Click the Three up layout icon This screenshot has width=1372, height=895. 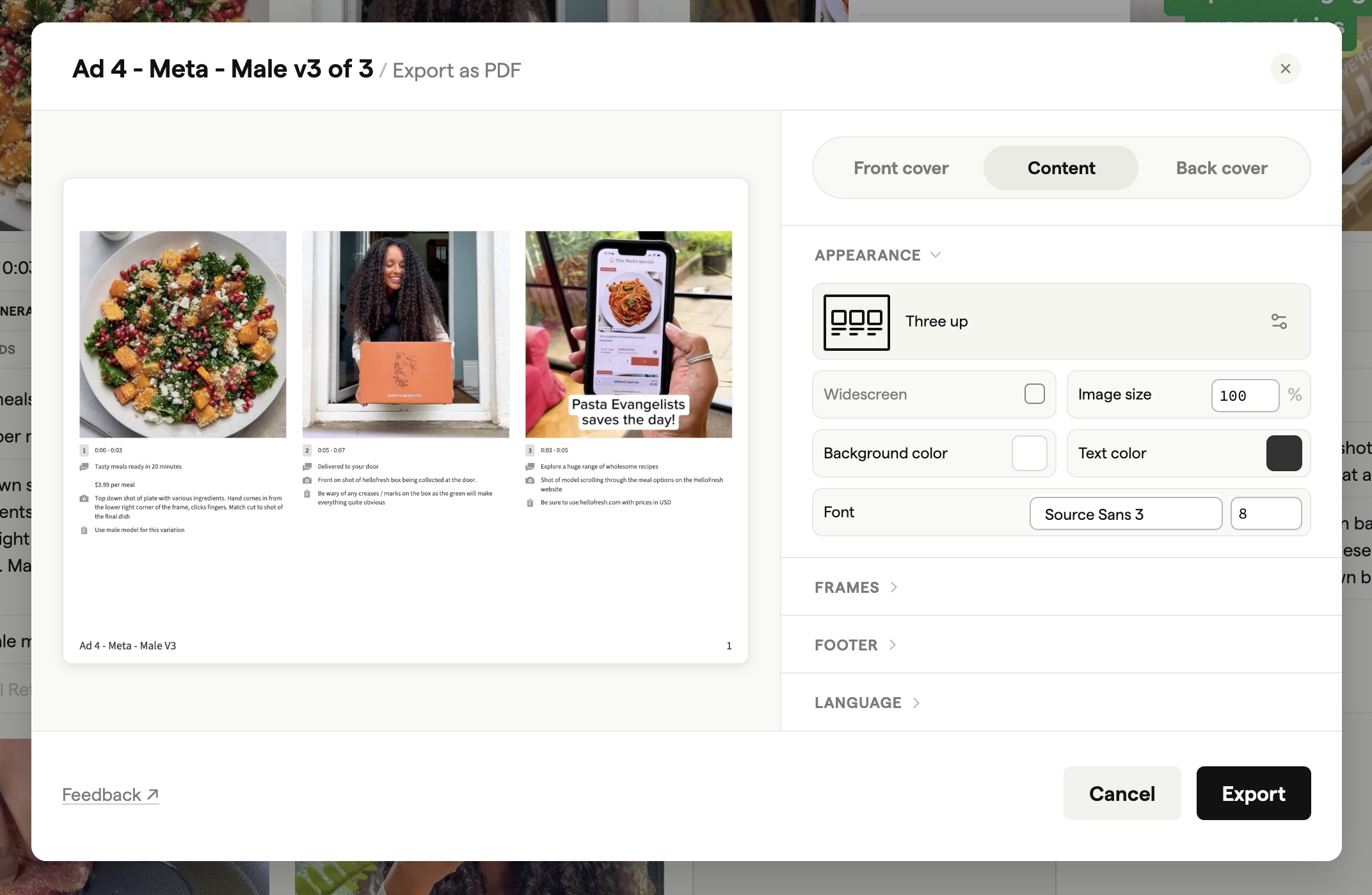856,322
